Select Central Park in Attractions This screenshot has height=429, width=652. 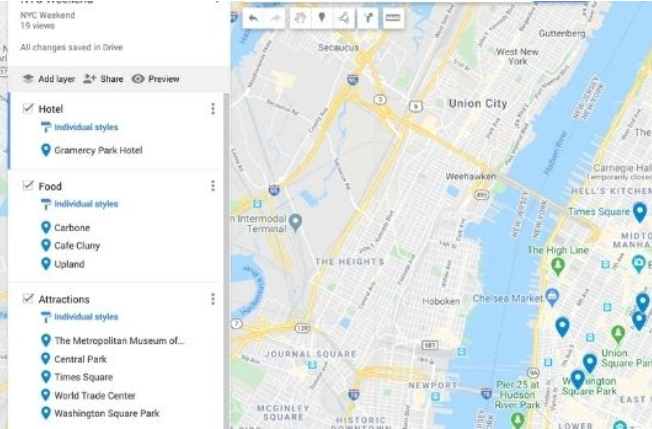click(80, 359)
